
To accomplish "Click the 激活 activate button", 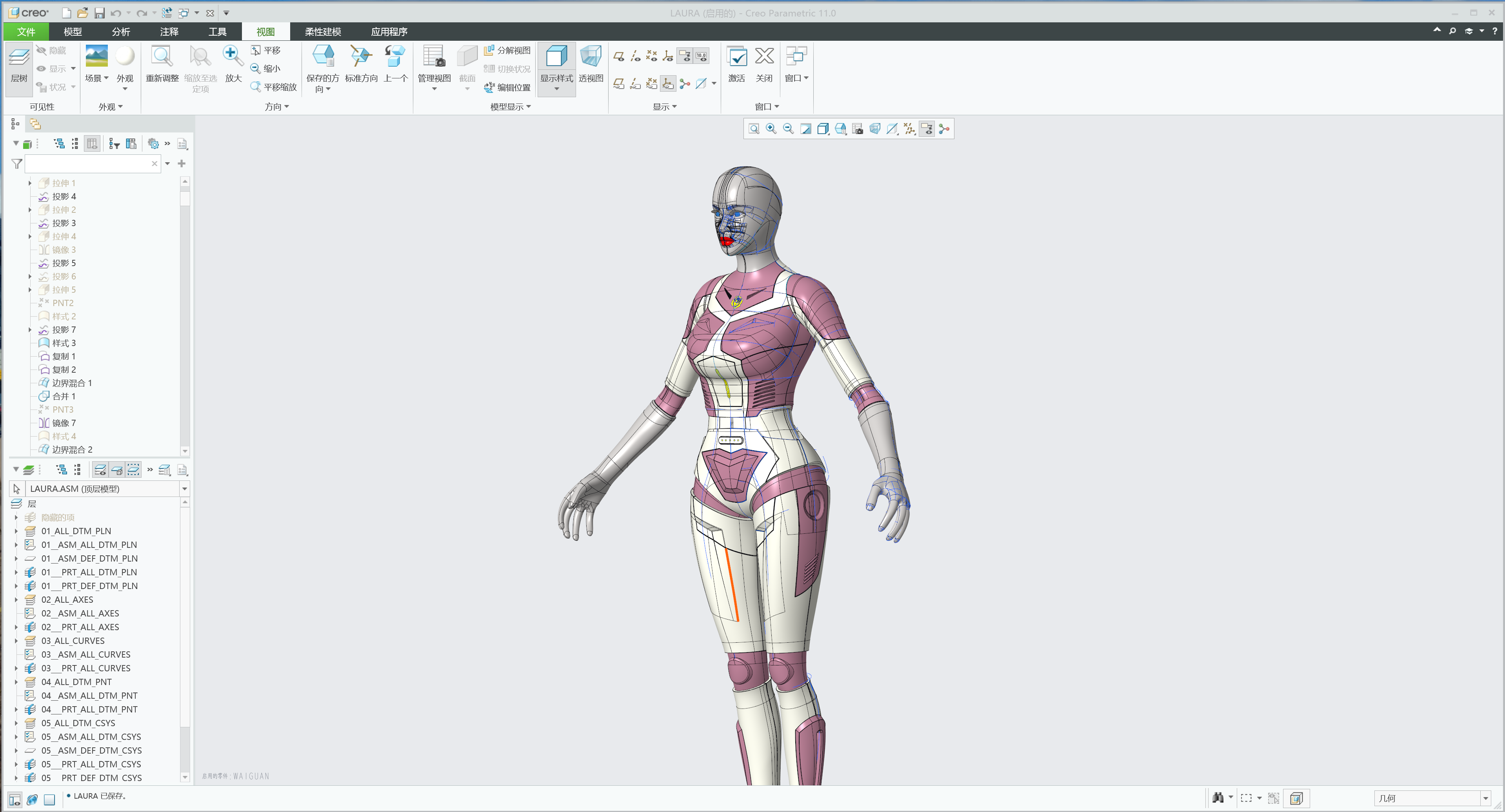I will [737, 66].
